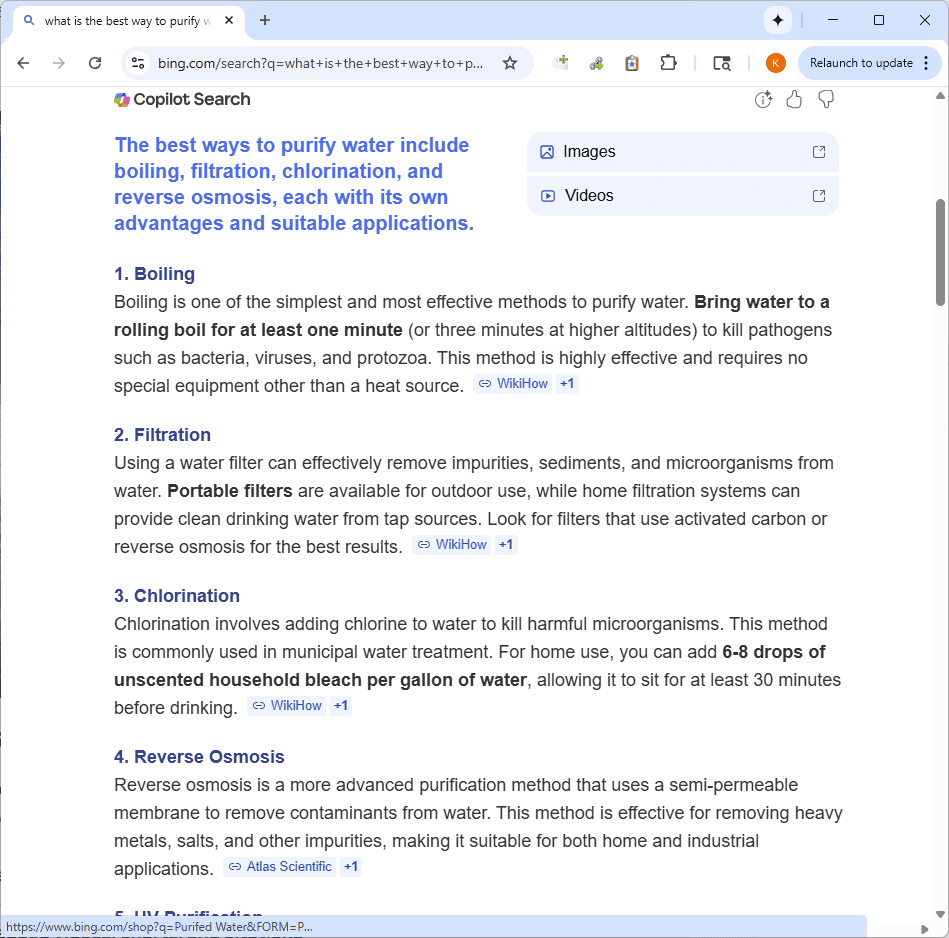Click the '3. Chlorination' heading
This screenshot has height=938, width=949.
point(177,596)
